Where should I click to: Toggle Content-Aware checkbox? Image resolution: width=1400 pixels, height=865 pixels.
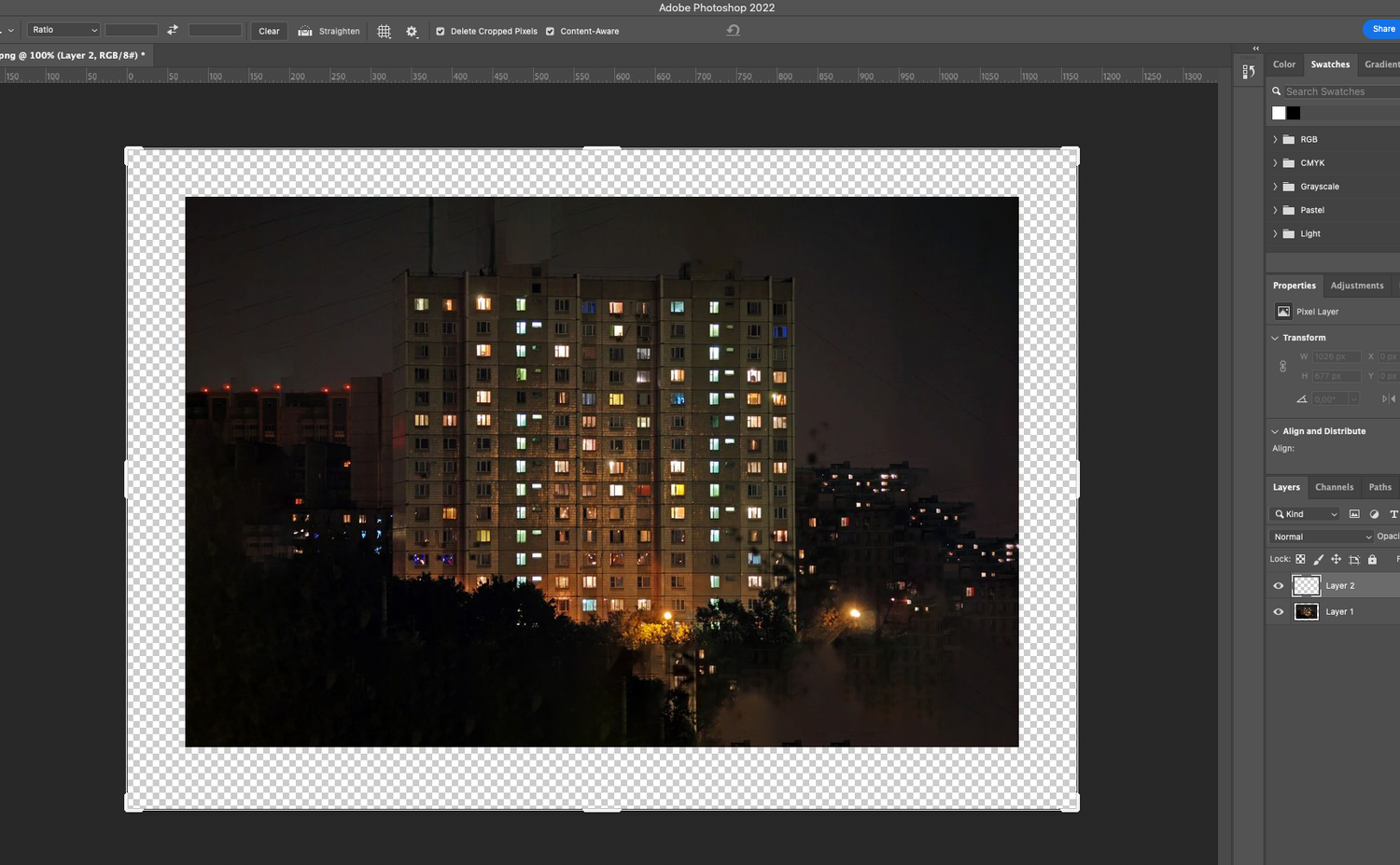(550, 31)
